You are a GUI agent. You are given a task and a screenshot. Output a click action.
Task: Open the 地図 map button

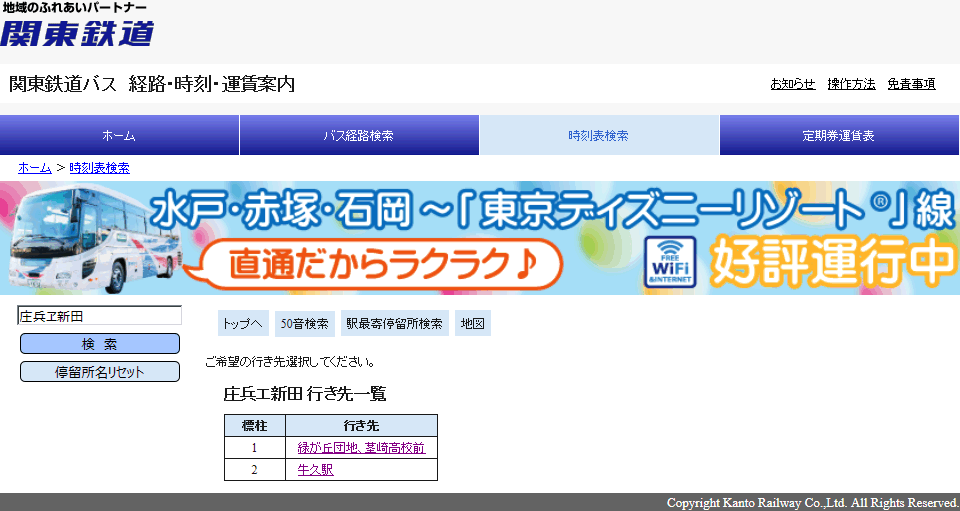(472, 324)
